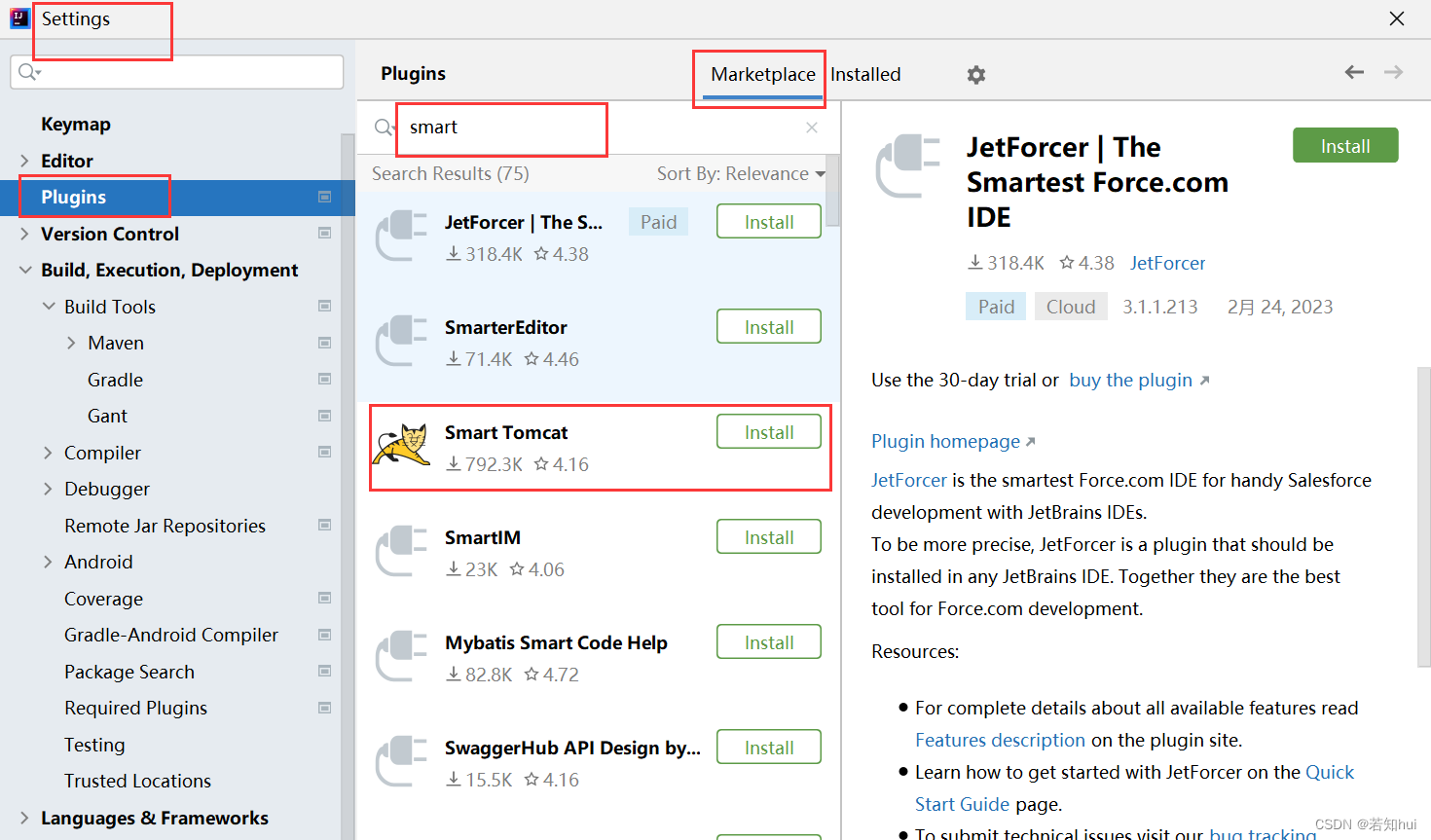Click the project-level icon beside Coverage
Image resolution: width=1431 pixels, height=840 pixels.
coord(325,599)
